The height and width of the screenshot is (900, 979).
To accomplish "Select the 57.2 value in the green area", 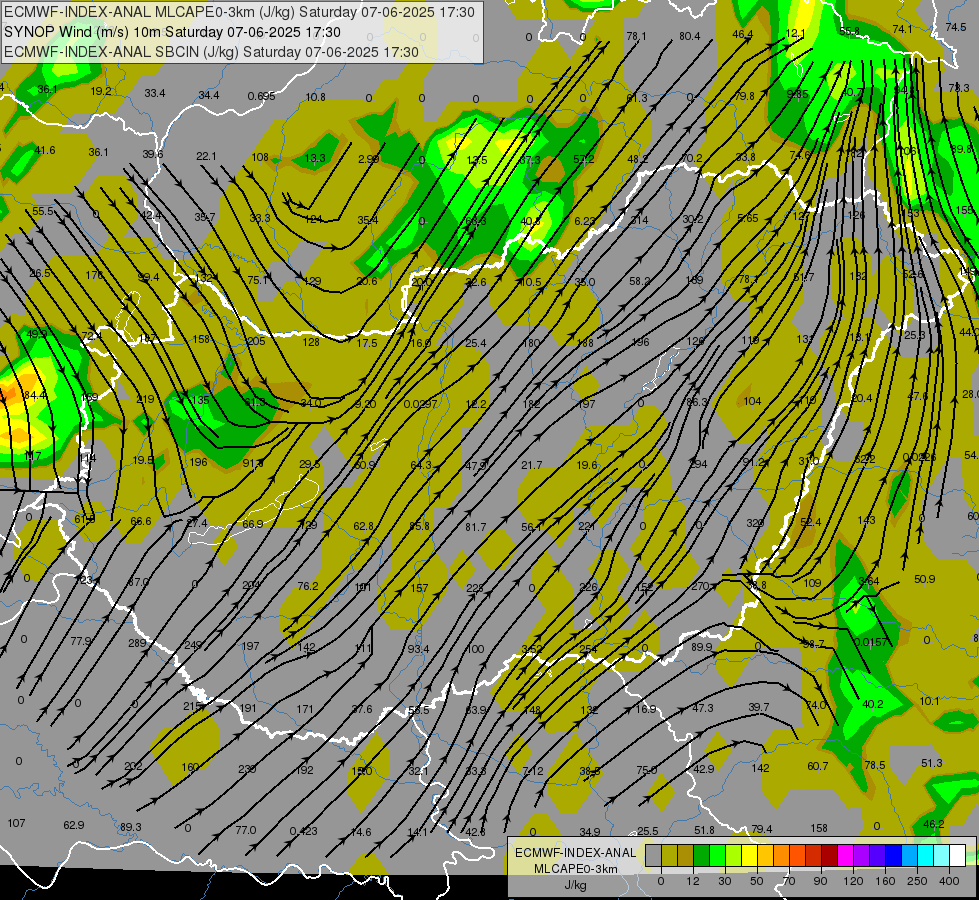I will point(583,159).
